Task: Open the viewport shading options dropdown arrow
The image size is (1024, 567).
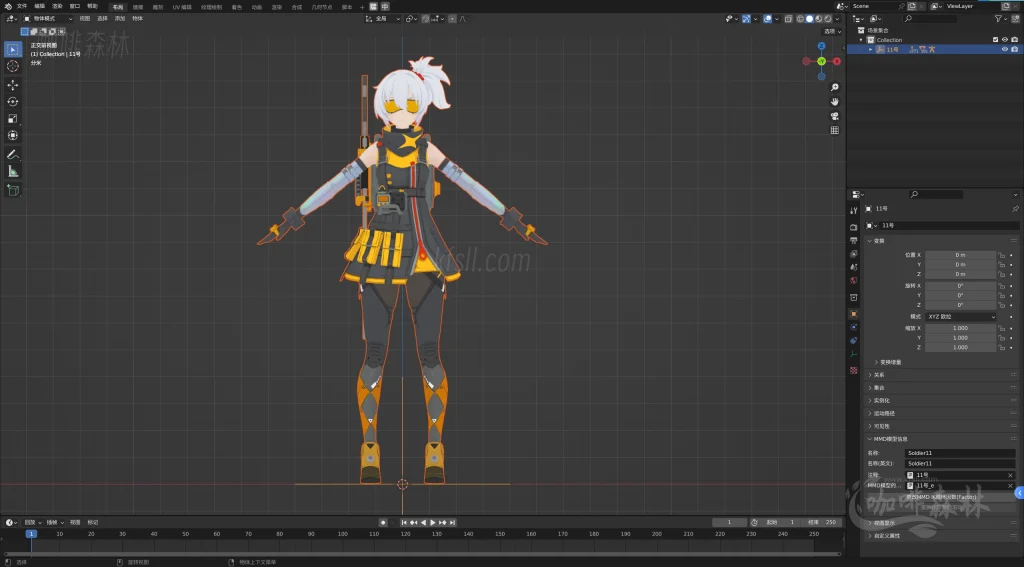Action: pos(837,19)
